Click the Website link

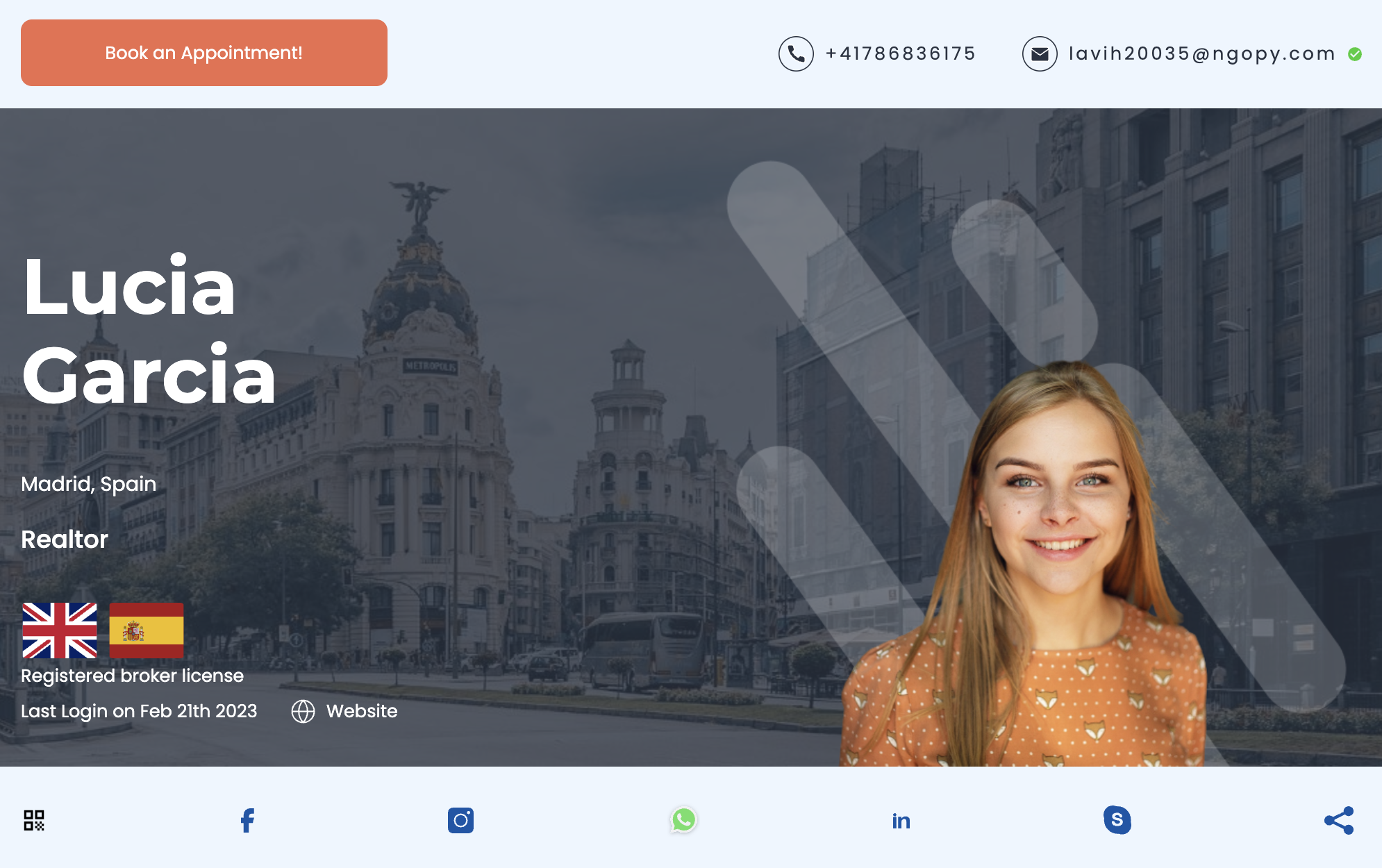pos(362,711)
